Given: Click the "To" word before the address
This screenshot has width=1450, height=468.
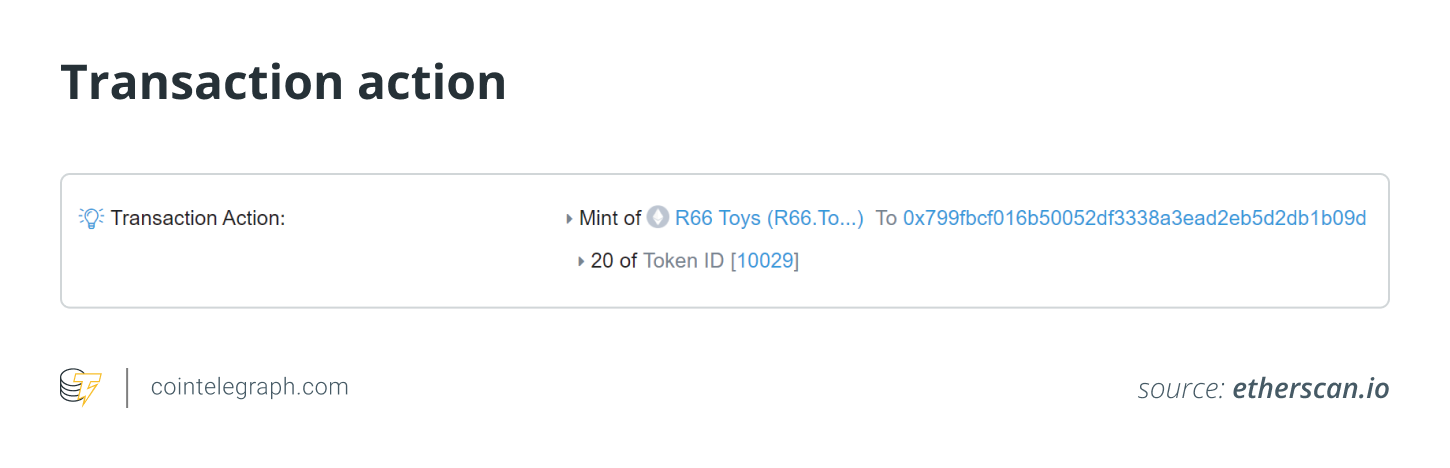Looking at the screenshot, I should click(886, 218).
